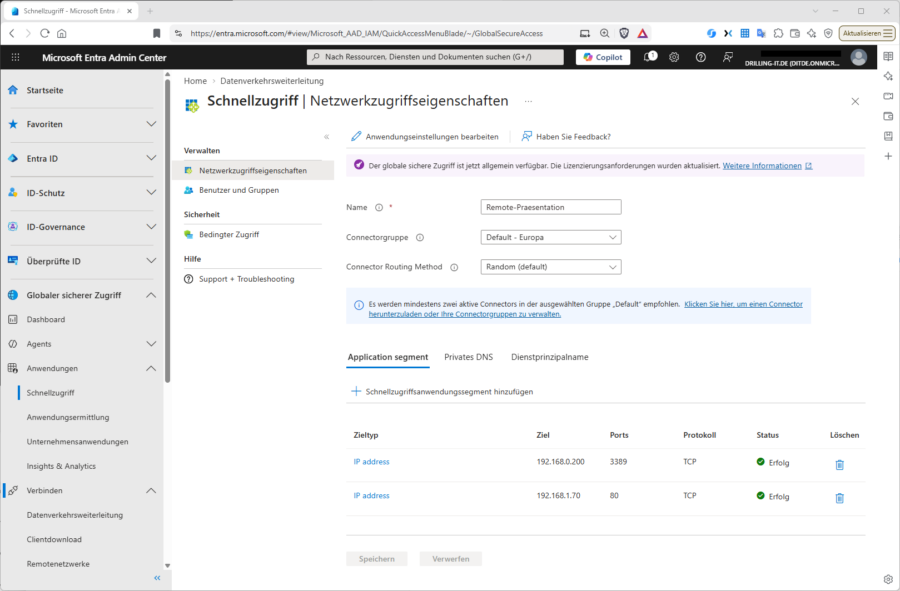Click the bookmark icon in address bar

point(156,33)
